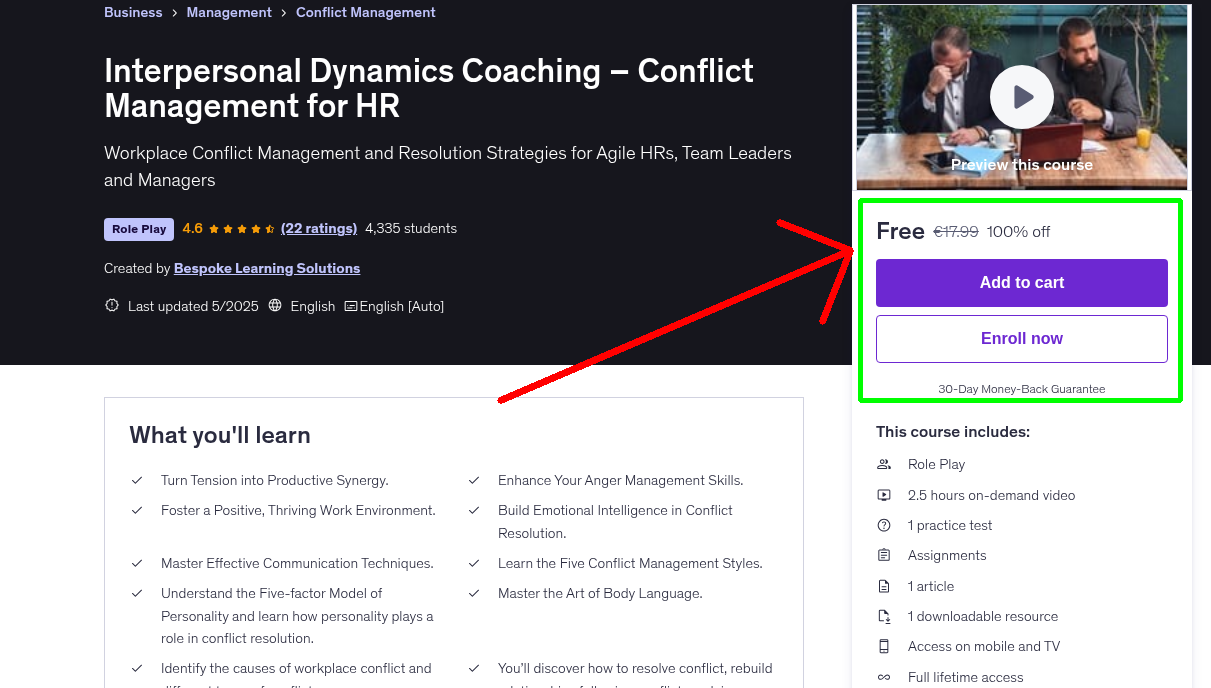The image size is (1211, 688).
Task: Click the Role Play icon under course includes
Action: (x=883, y=464)
